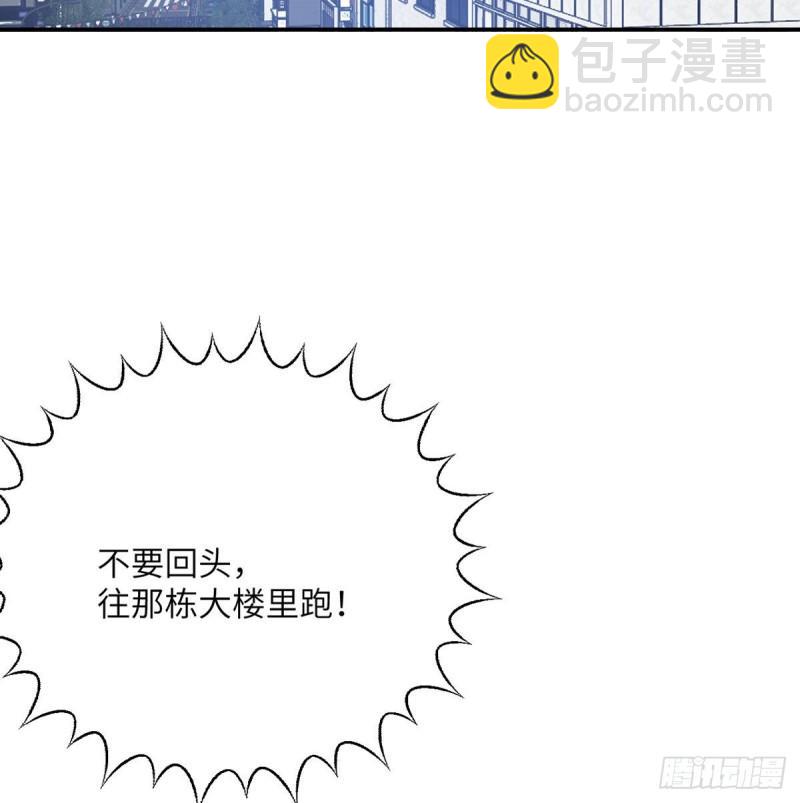800x803 pixels.
Task: Click the black panel border line
Action: coord(400,30)
